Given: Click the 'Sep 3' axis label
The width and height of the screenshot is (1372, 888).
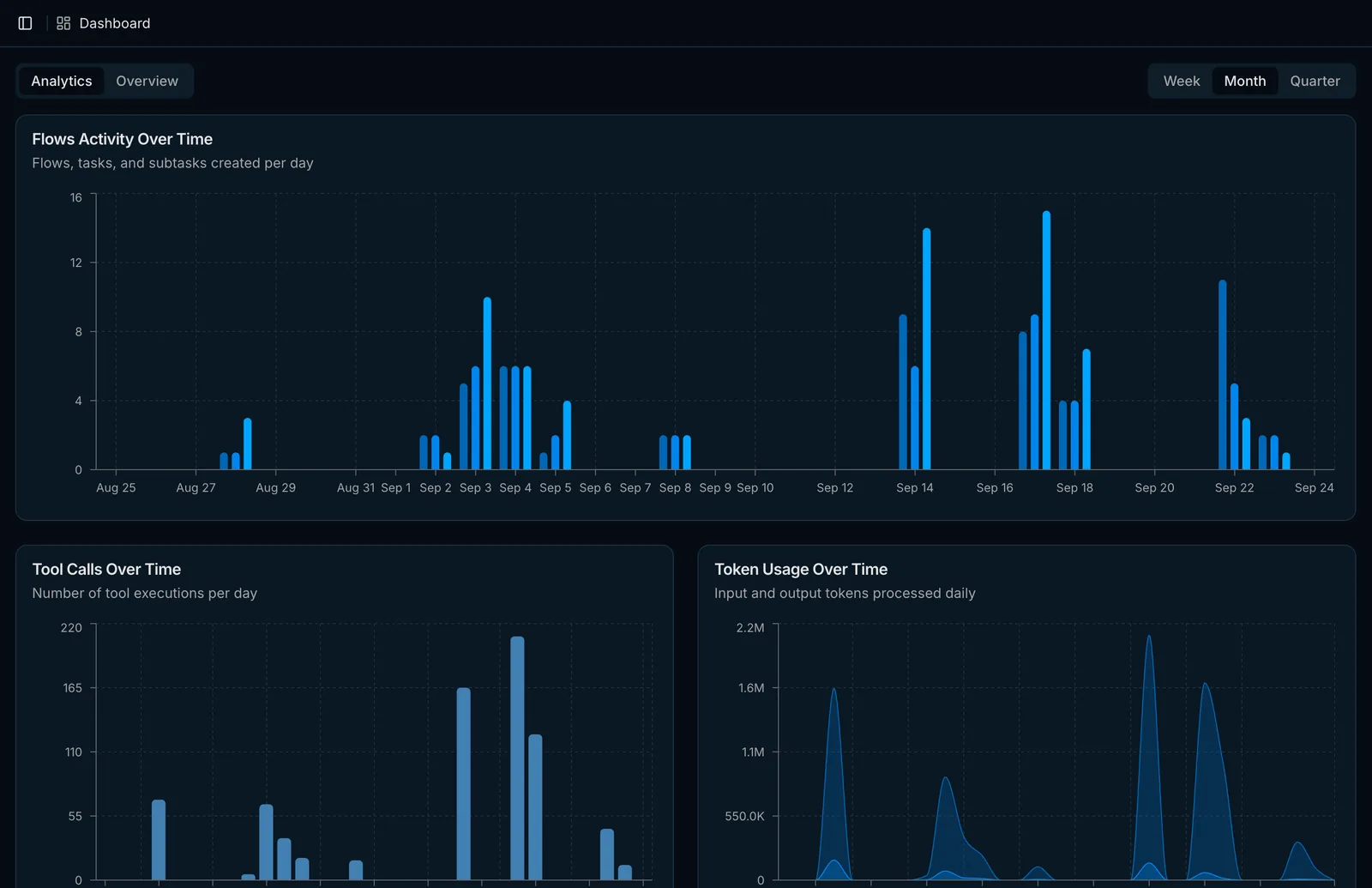Looking at the screenshot, I should (475, 487).
